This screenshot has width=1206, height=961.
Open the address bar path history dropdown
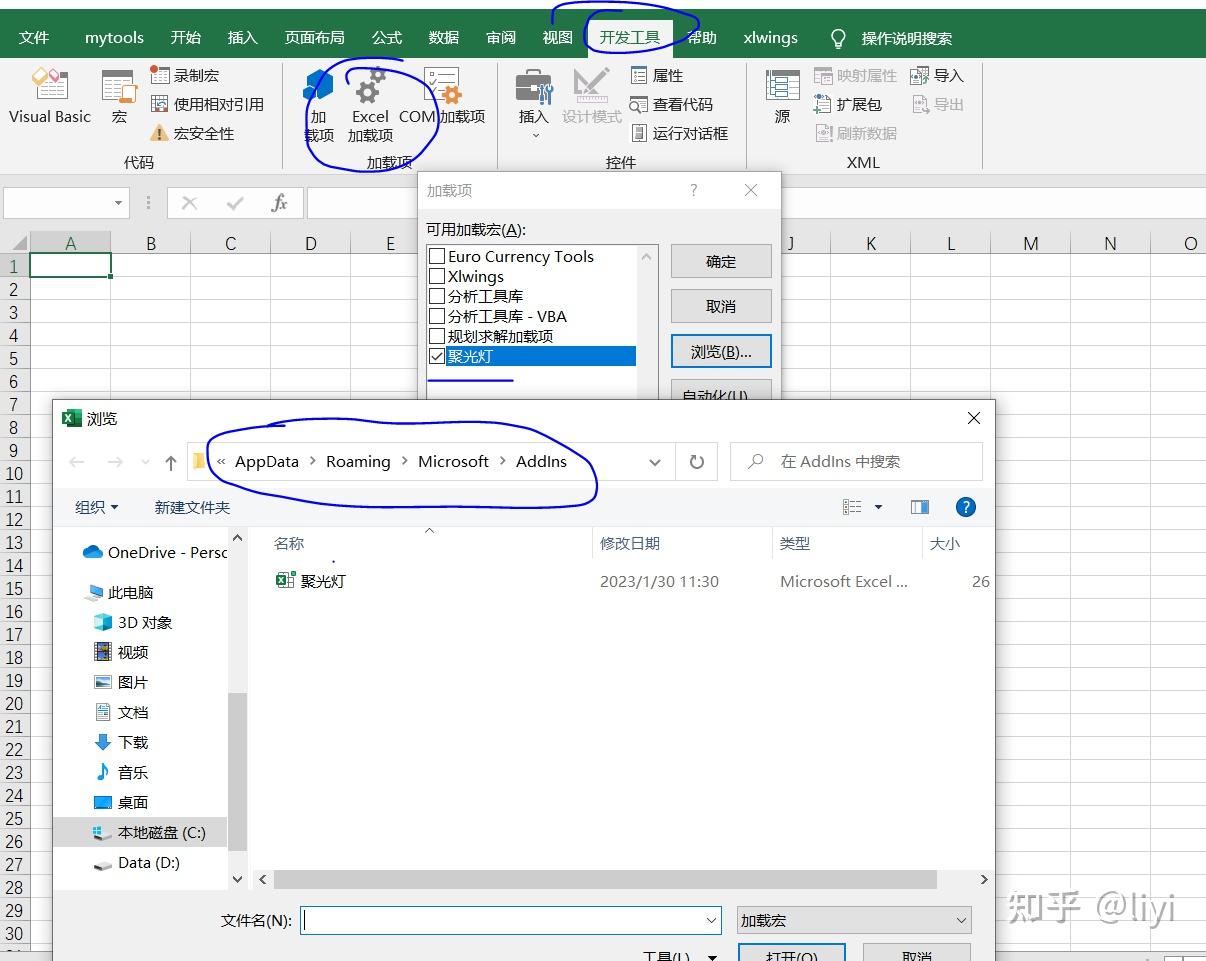tap(655, 462)
